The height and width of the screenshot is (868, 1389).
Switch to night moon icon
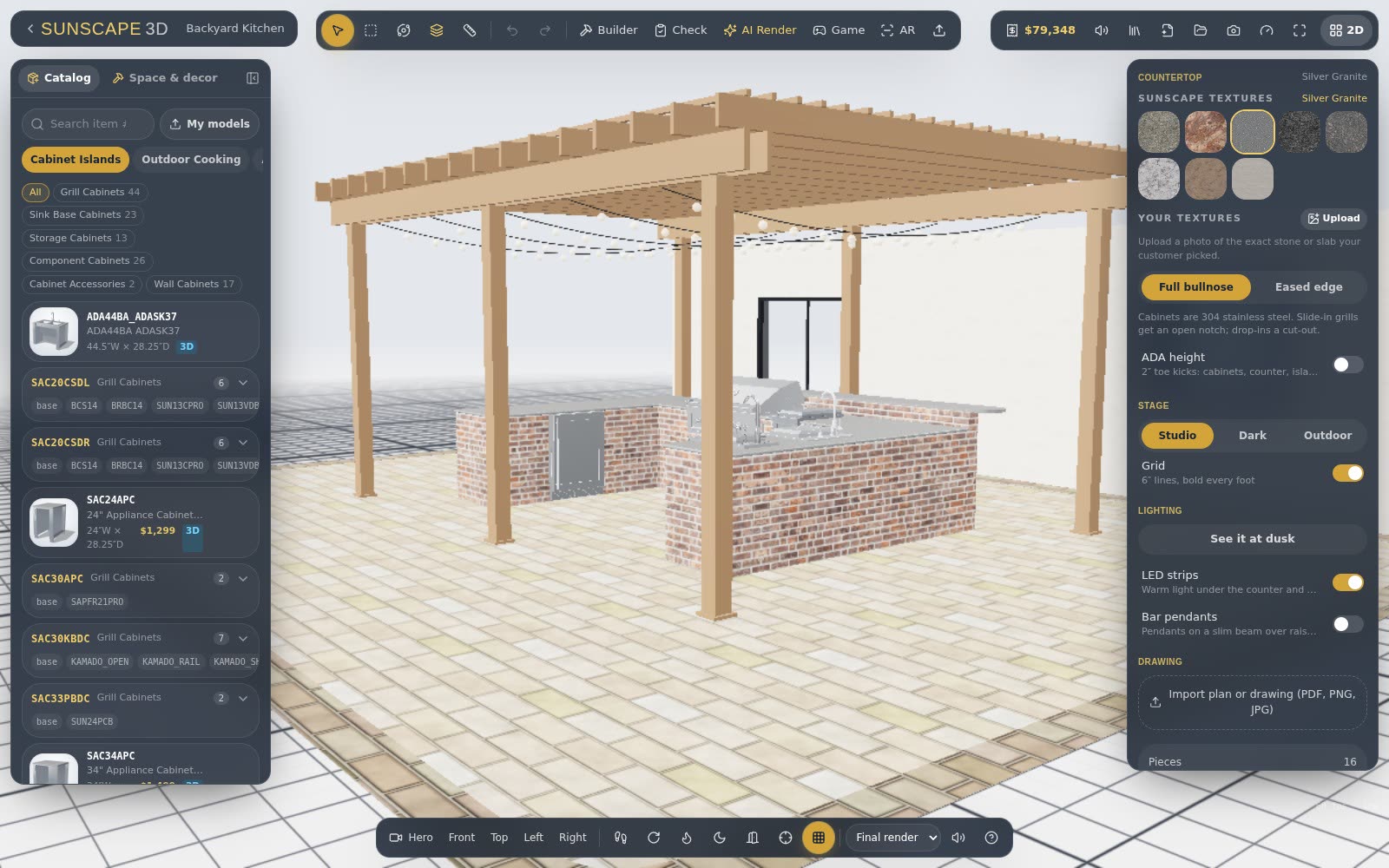(x=720, y=838)
